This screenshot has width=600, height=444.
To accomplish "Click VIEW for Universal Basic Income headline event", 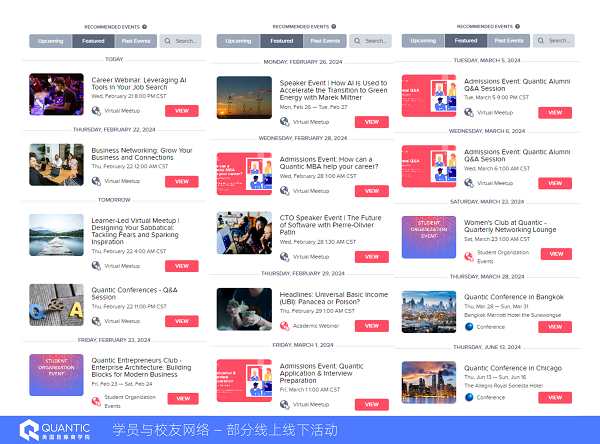I will 372,326.
